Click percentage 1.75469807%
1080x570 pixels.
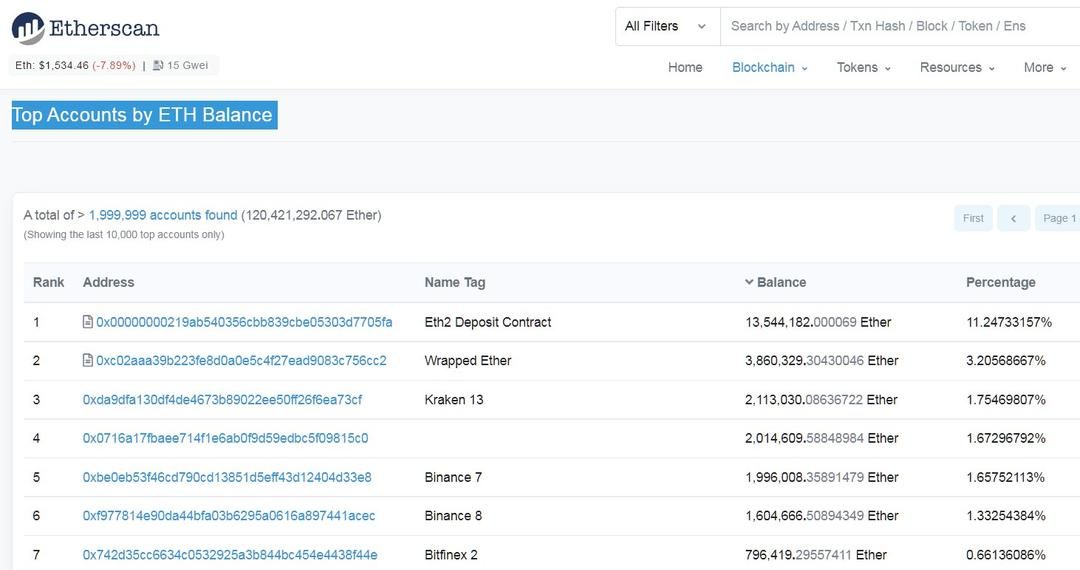pyautogui.click(x=1006, y=399)
